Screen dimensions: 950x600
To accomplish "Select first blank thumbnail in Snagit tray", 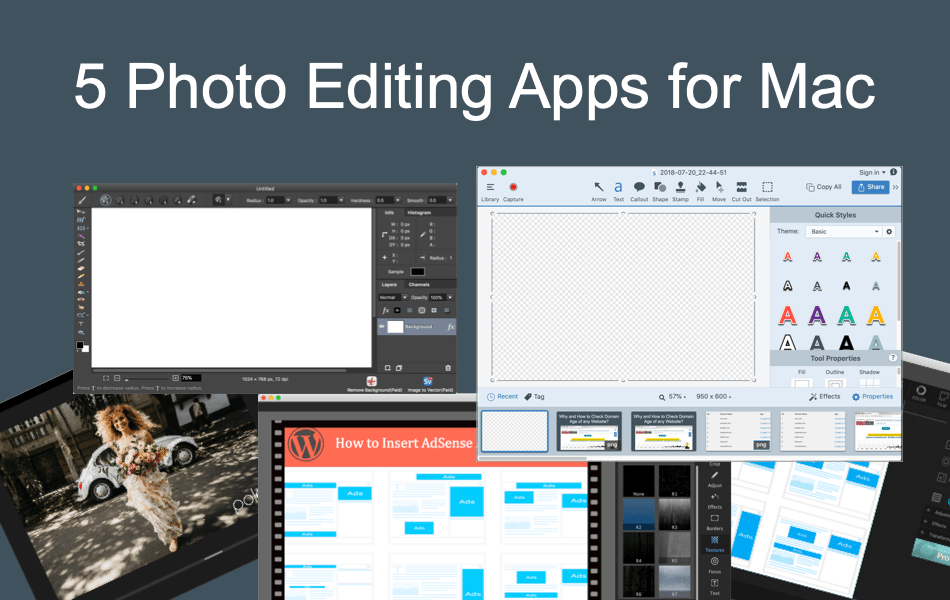I will pyautogui.click(x=514, y=431).
